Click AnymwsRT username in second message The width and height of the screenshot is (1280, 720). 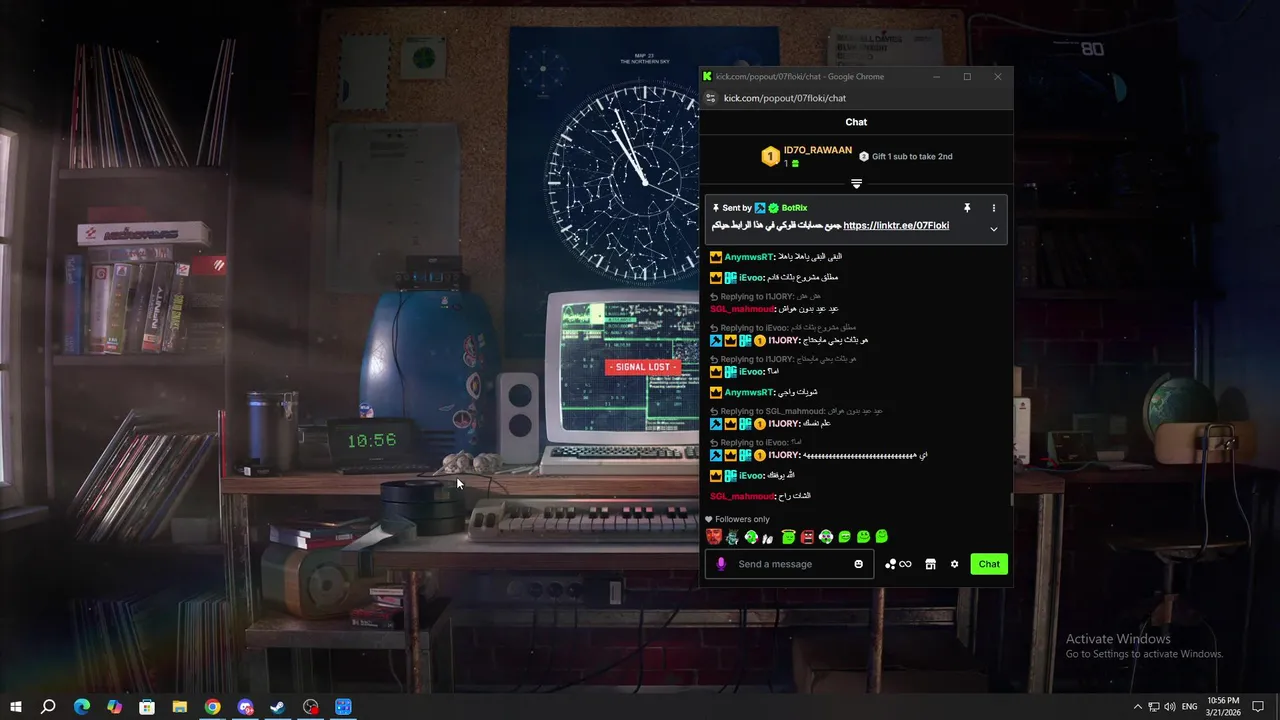pos(748,393)
